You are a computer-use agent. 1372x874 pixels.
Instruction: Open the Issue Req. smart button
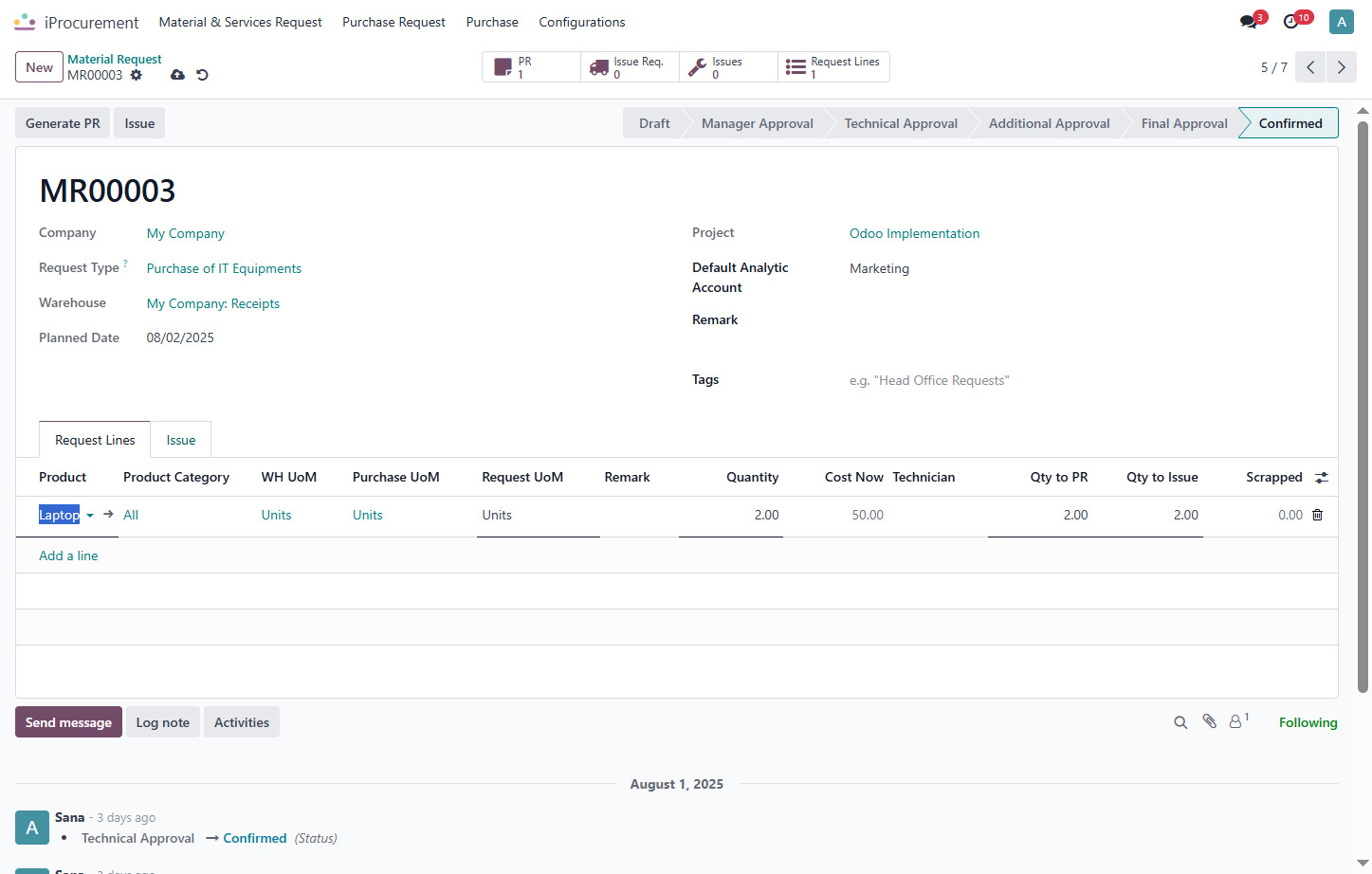tap(630, 67)
